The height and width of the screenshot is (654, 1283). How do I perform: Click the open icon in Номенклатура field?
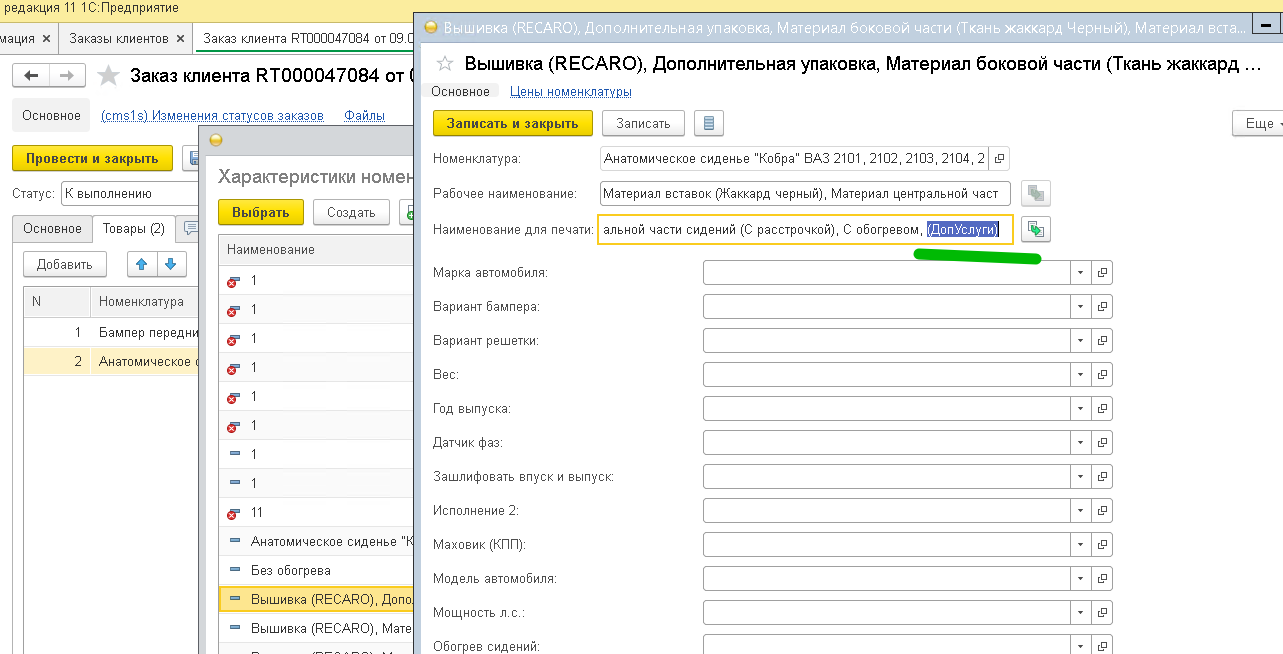tap(999, 158)
